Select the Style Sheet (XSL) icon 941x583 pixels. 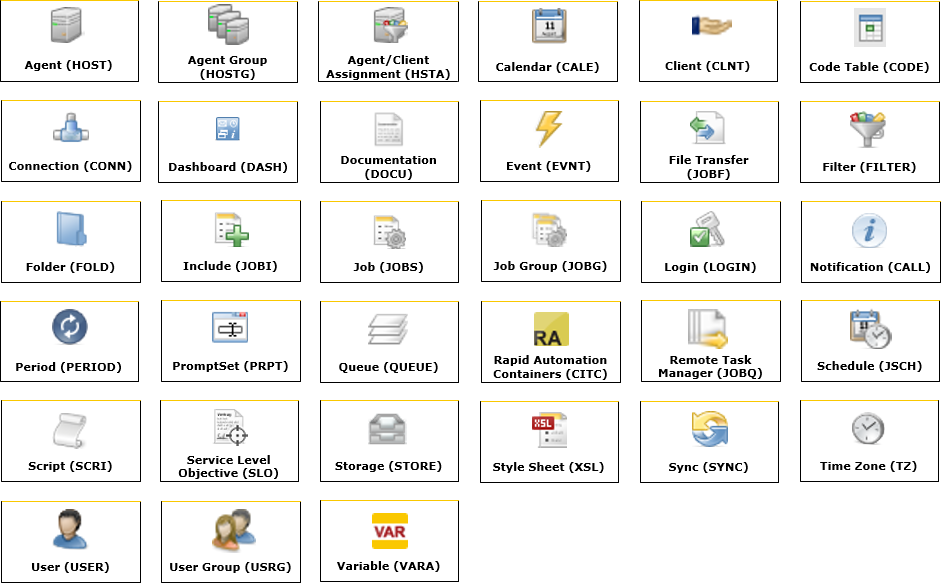click(548, 430)
